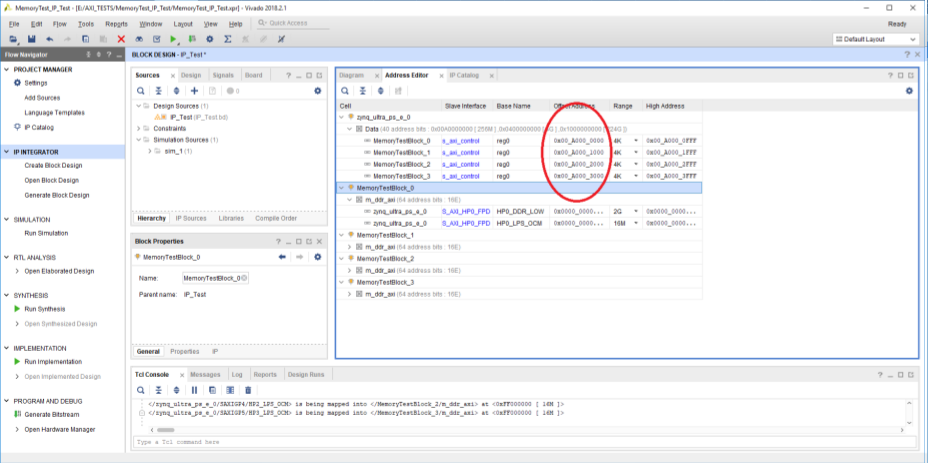The height and width of the screenshot is (463, 928).
Task: Copy Tcl Console contents icon
Action: [212, 390]
